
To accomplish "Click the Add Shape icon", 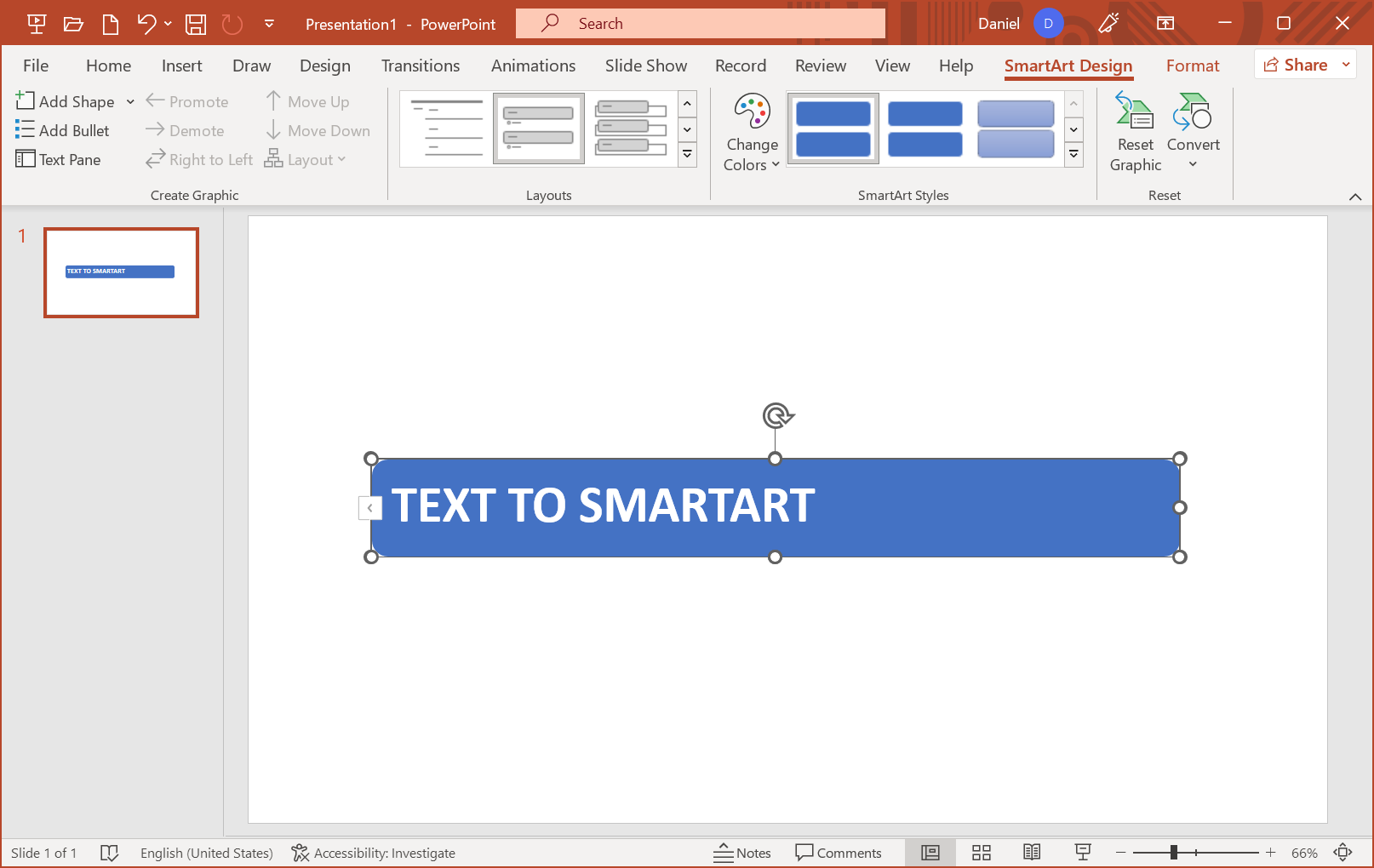I will click(x=65, y=101).
